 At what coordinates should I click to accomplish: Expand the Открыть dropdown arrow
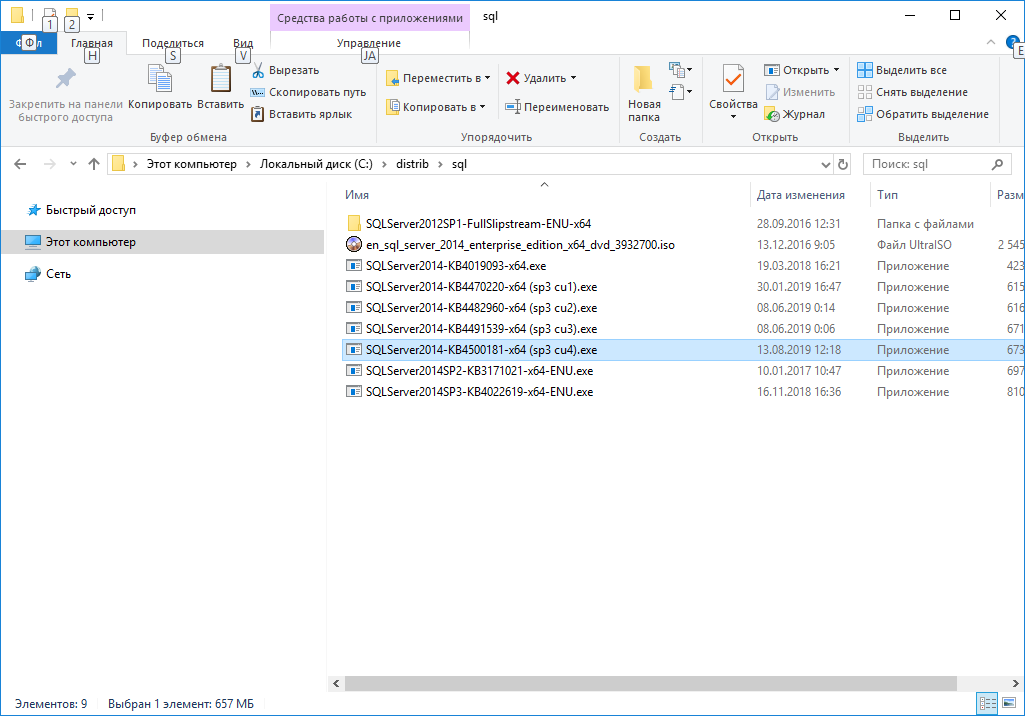(836, 70)
